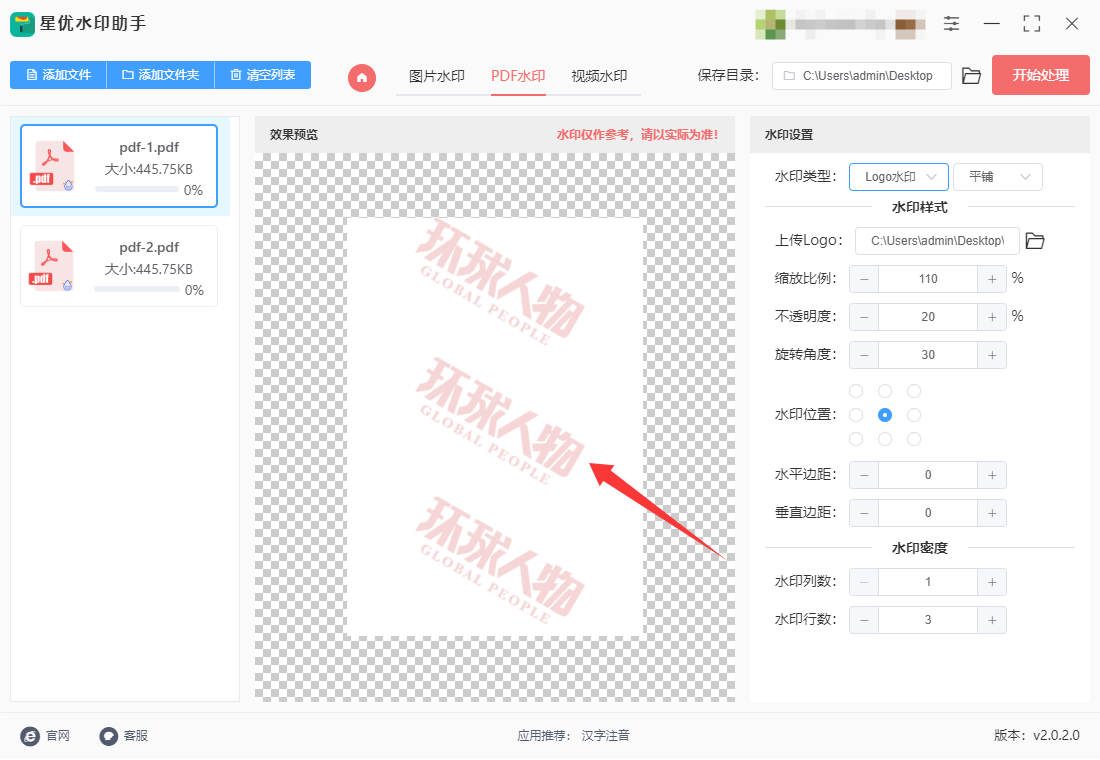Decrease the rotation angle (旋转角度)
The image size is (1100, 760).
(864, 354)
